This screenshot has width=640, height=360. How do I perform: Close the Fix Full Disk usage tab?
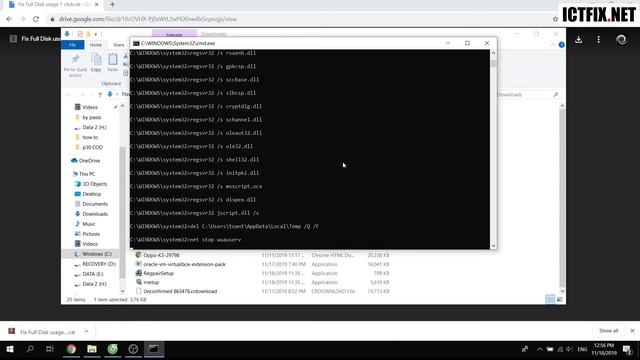pos(97,4)
